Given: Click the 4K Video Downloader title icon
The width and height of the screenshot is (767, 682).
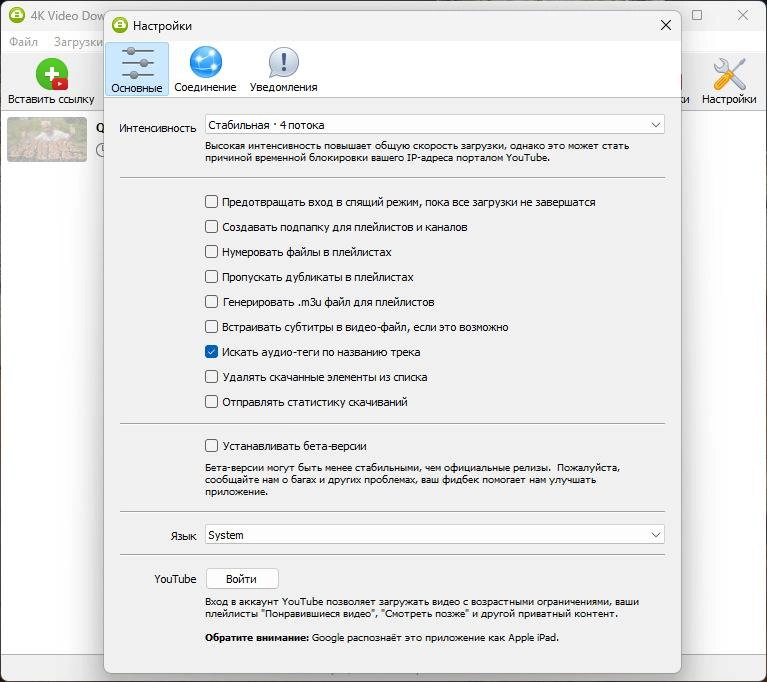Looking at the screenshot, I should tap(17, 15).
